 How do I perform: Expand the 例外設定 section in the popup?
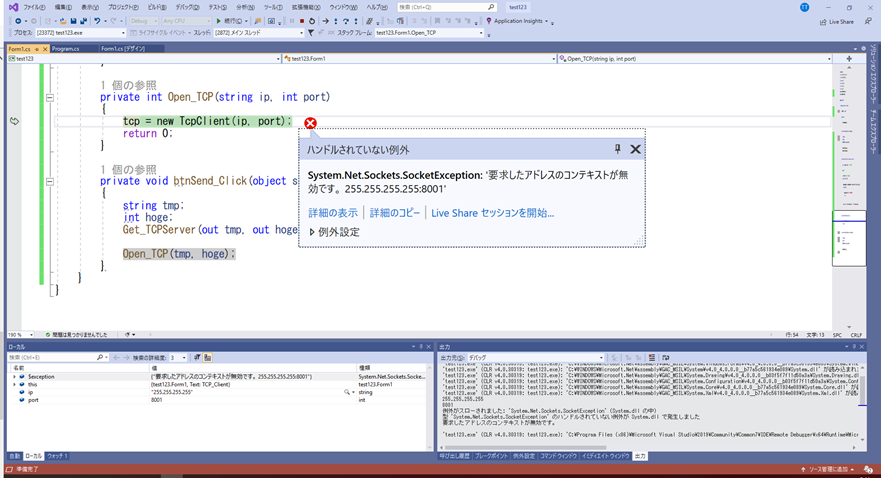(x=312, y=232)
